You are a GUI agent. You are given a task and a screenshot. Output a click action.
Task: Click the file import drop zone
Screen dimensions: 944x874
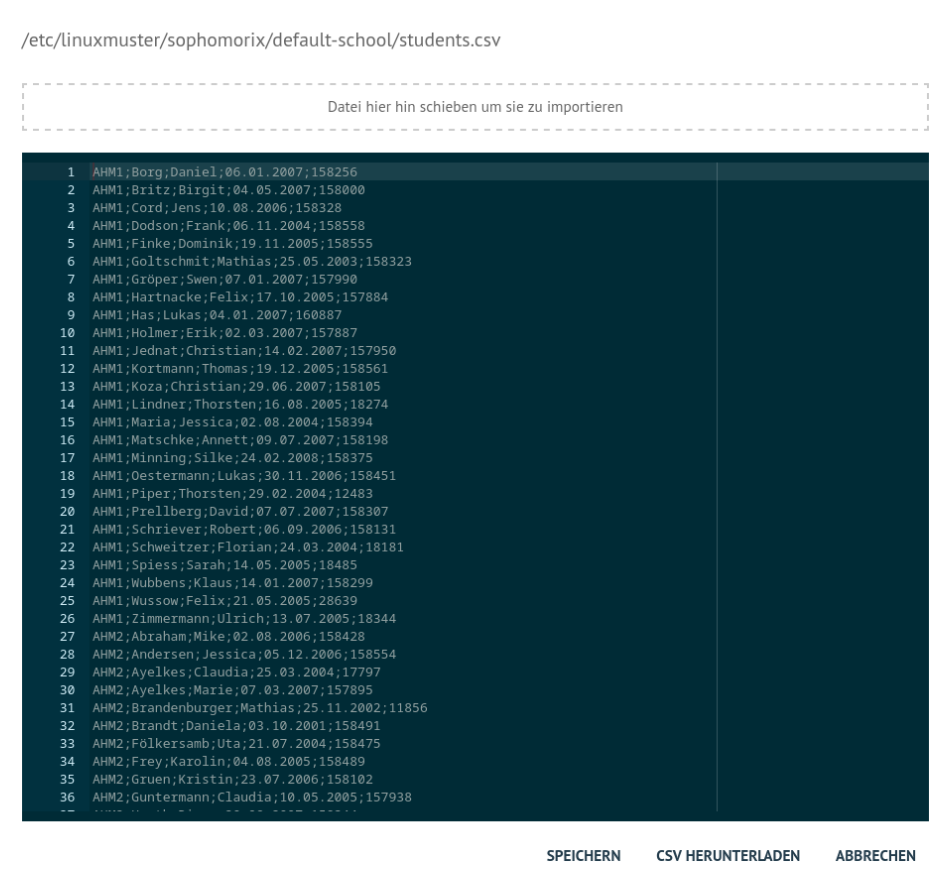pyautogui.click(x=475, y=107)
